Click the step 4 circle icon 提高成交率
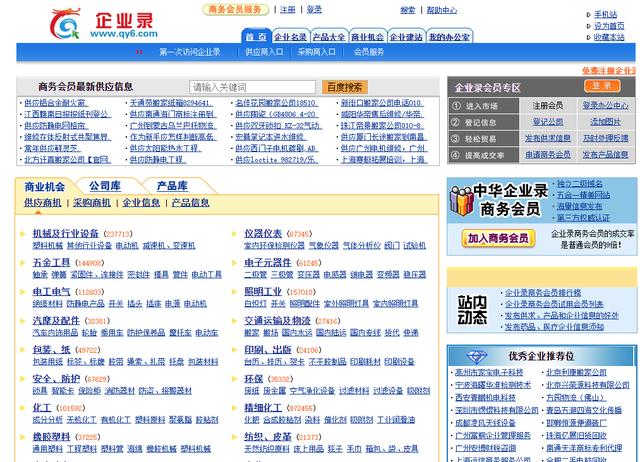 pyautogui.click(x=456, y=155)
